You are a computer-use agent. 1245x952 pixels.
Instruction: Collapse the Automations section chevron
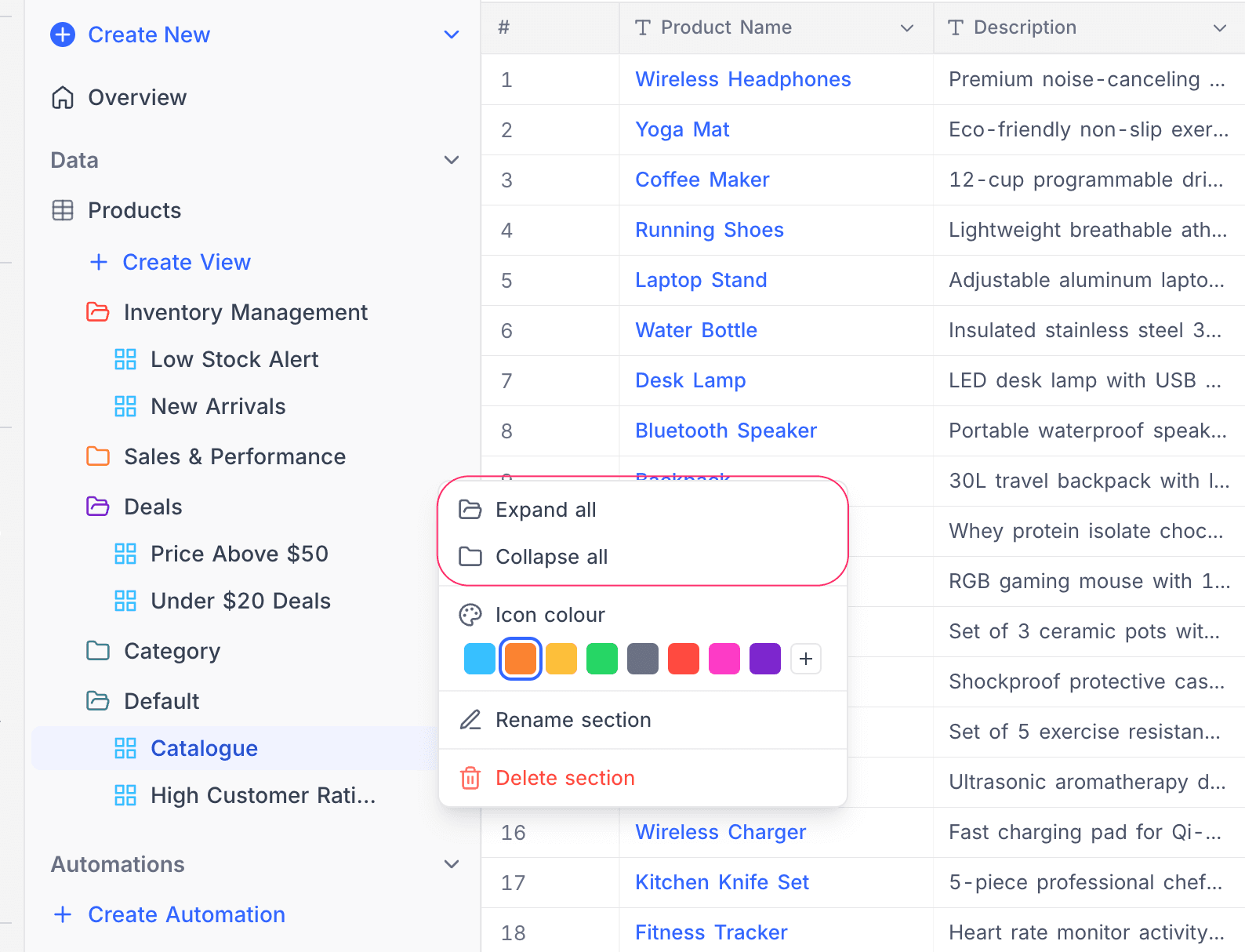[452, 864]
